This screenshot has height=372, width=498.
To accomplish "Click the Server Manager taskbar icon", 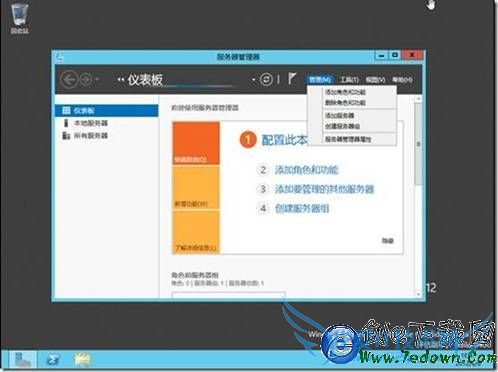I will 22,360.
